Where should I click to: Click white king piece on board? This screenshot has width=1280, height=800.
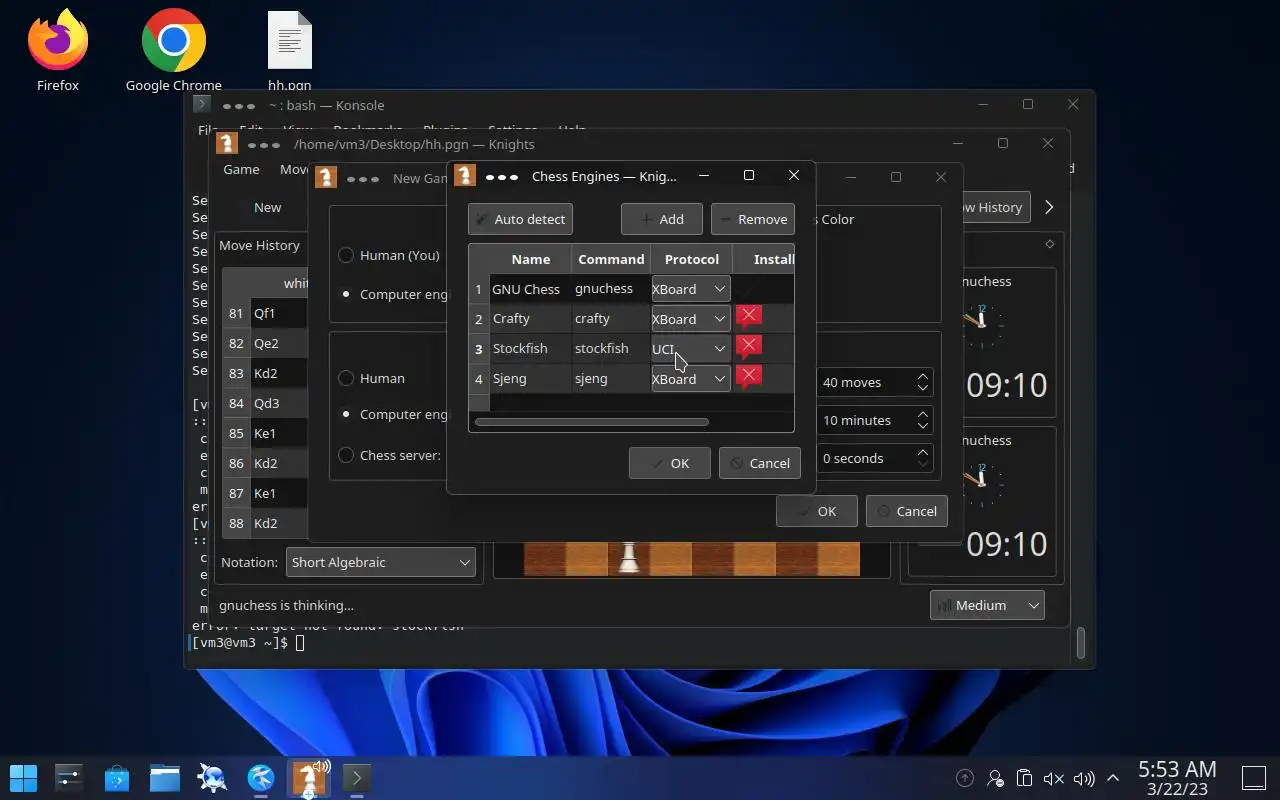(629, 557)
